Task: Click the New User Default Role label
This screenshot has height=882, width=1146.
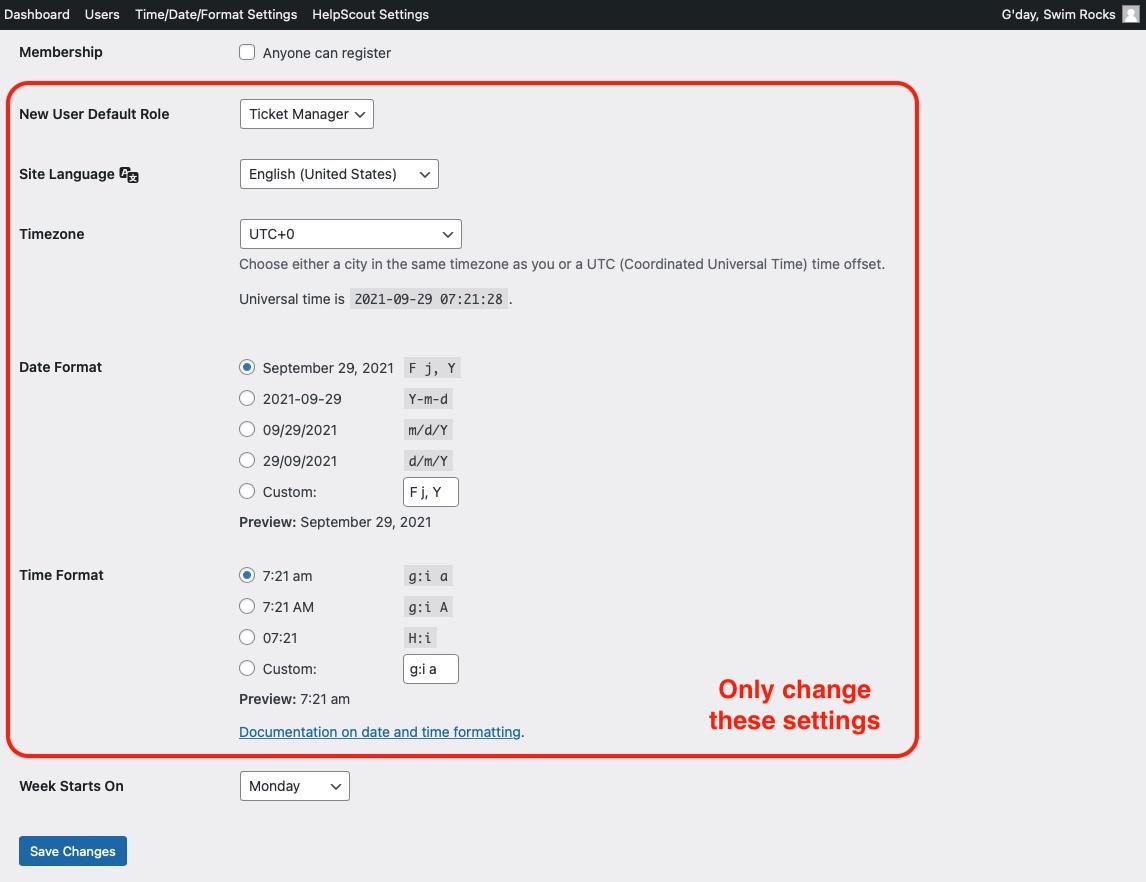Action: click(x=94, y=114)
